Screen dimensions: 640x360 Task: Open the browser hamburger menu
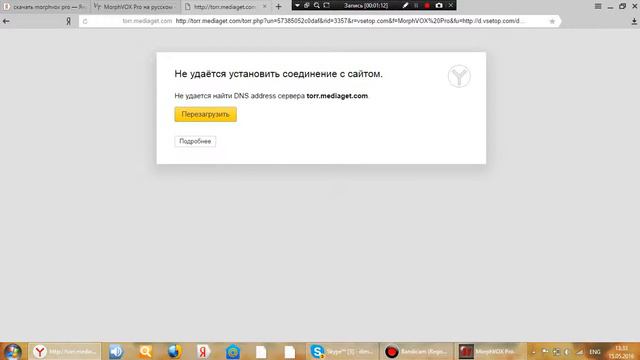click(x=598, y=6)
